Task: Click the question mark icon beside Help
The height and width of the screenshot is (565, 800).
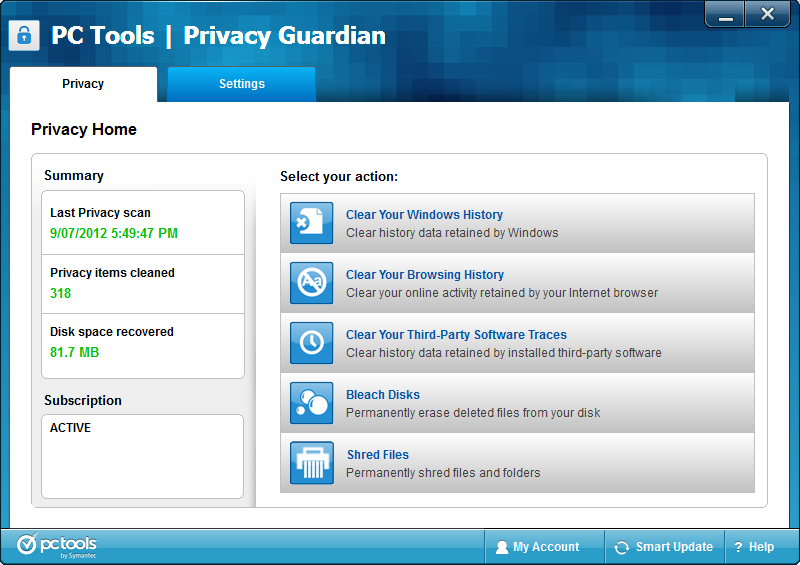Action: pos(738,547)
